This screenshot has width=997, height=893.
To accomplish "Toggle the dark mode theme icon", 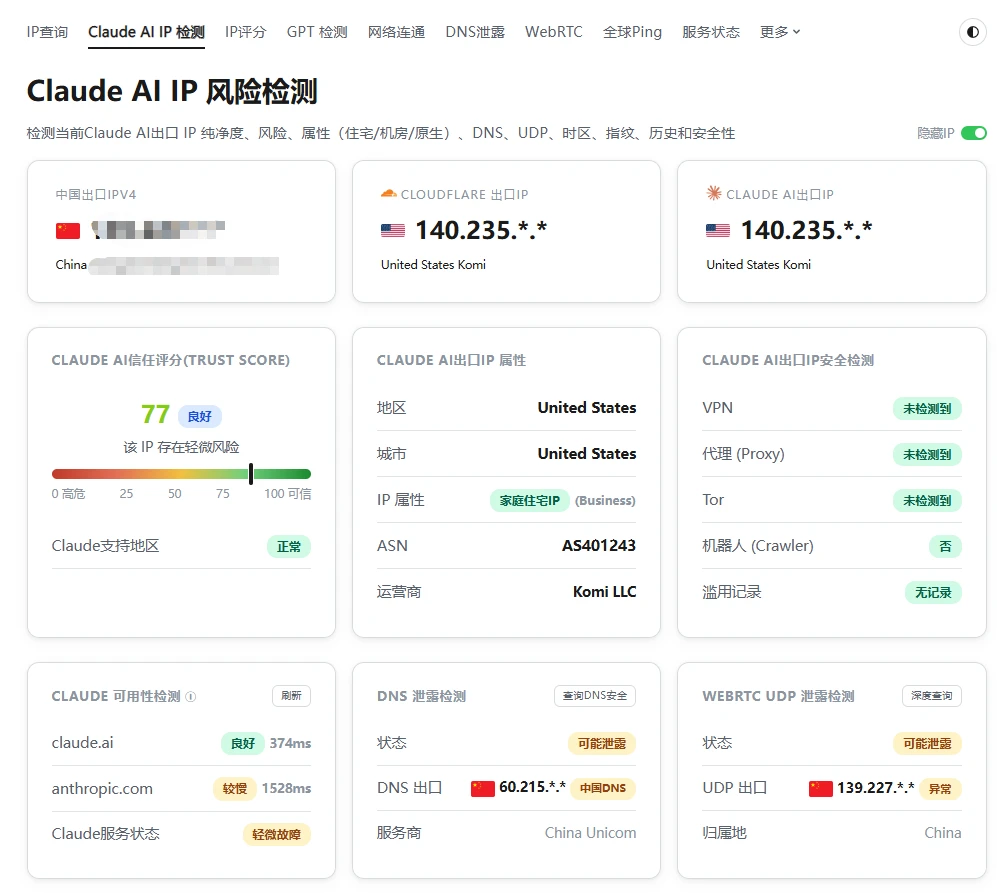I will tap(972, 32).
